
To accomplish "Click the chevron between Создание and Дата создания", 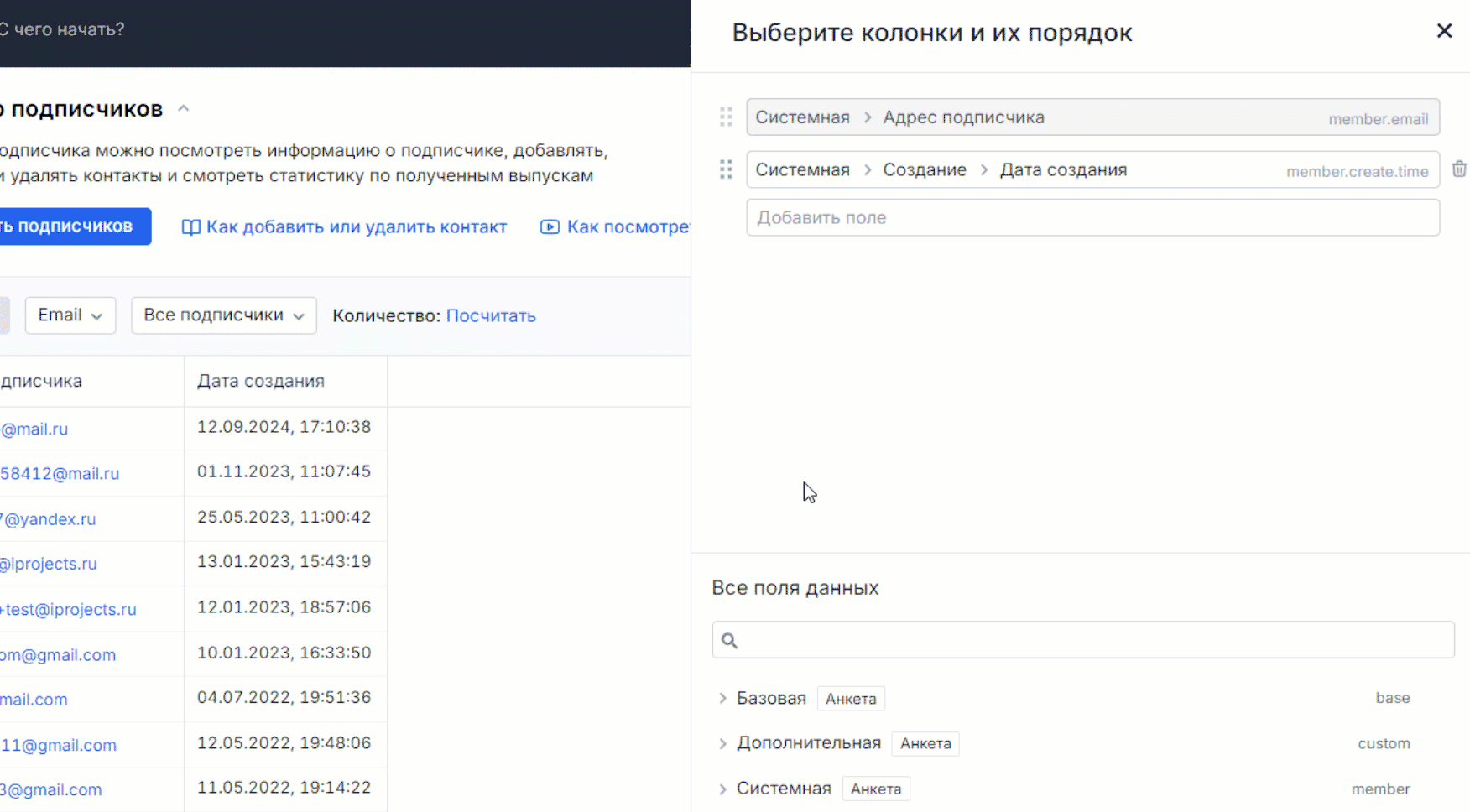I will (983, 169).
